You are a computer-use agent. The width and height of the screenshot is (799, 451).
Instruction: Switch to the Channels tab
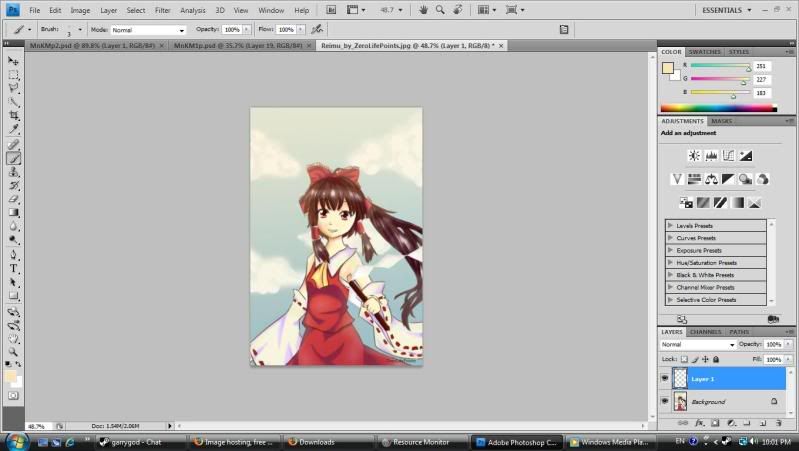(705, 332)
